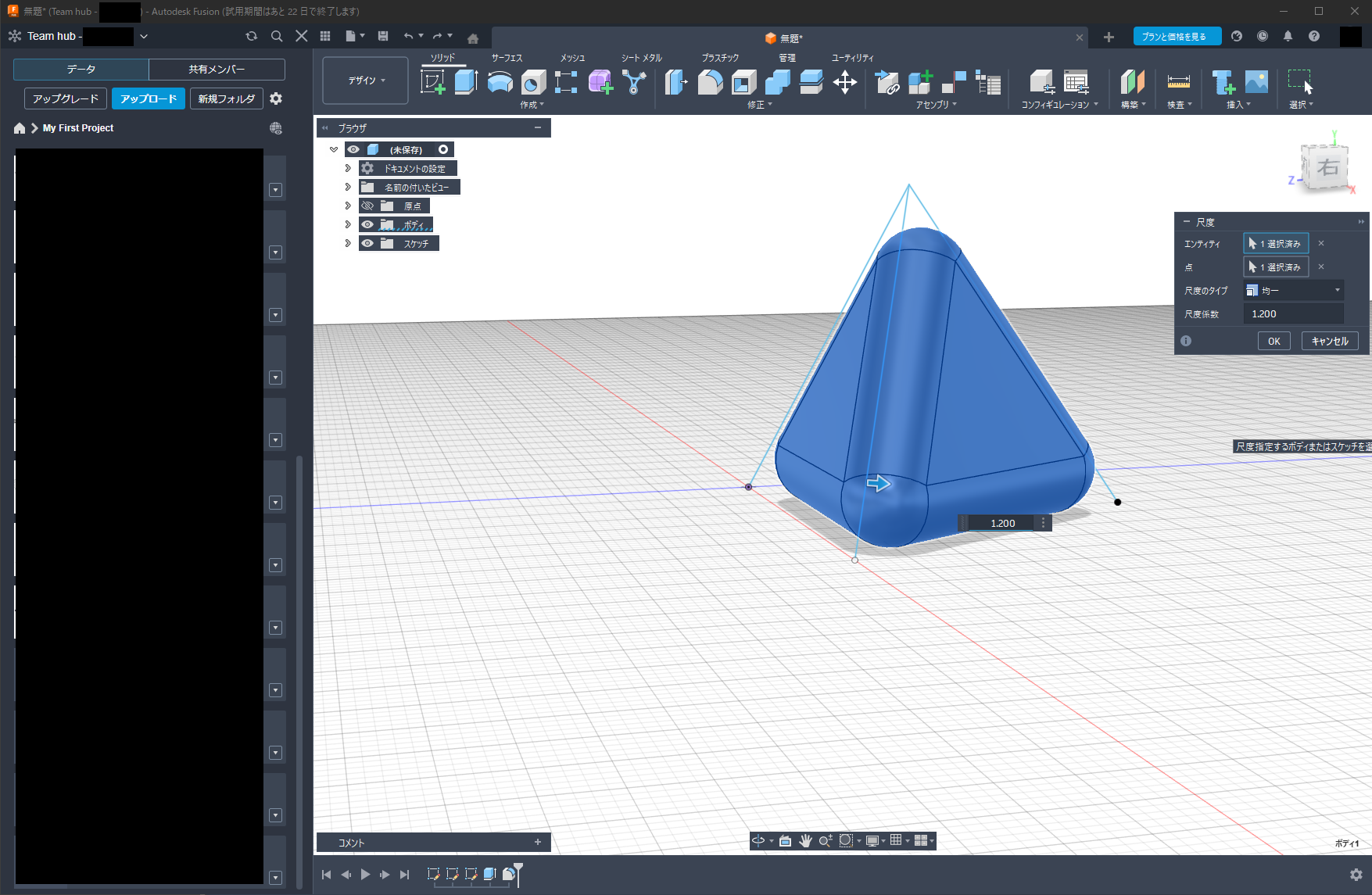Viewport: 1372px width, 895px height.
Task: Click the 尺度係数 input field
Action: click(x=1293, y=314)
